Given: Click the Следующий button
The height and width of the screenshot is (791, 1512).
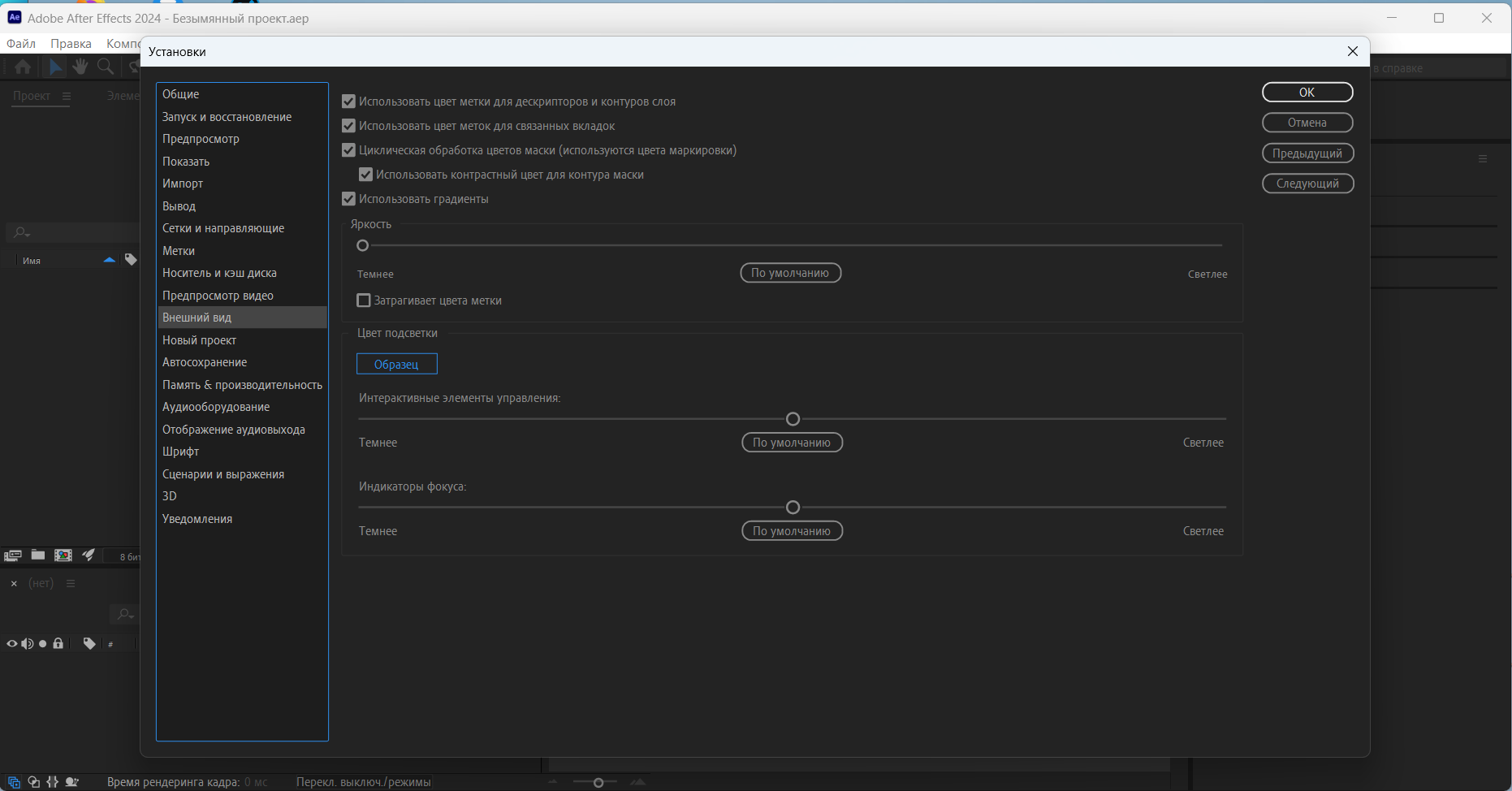Looking at the screenshot, I should [1307, 184].
